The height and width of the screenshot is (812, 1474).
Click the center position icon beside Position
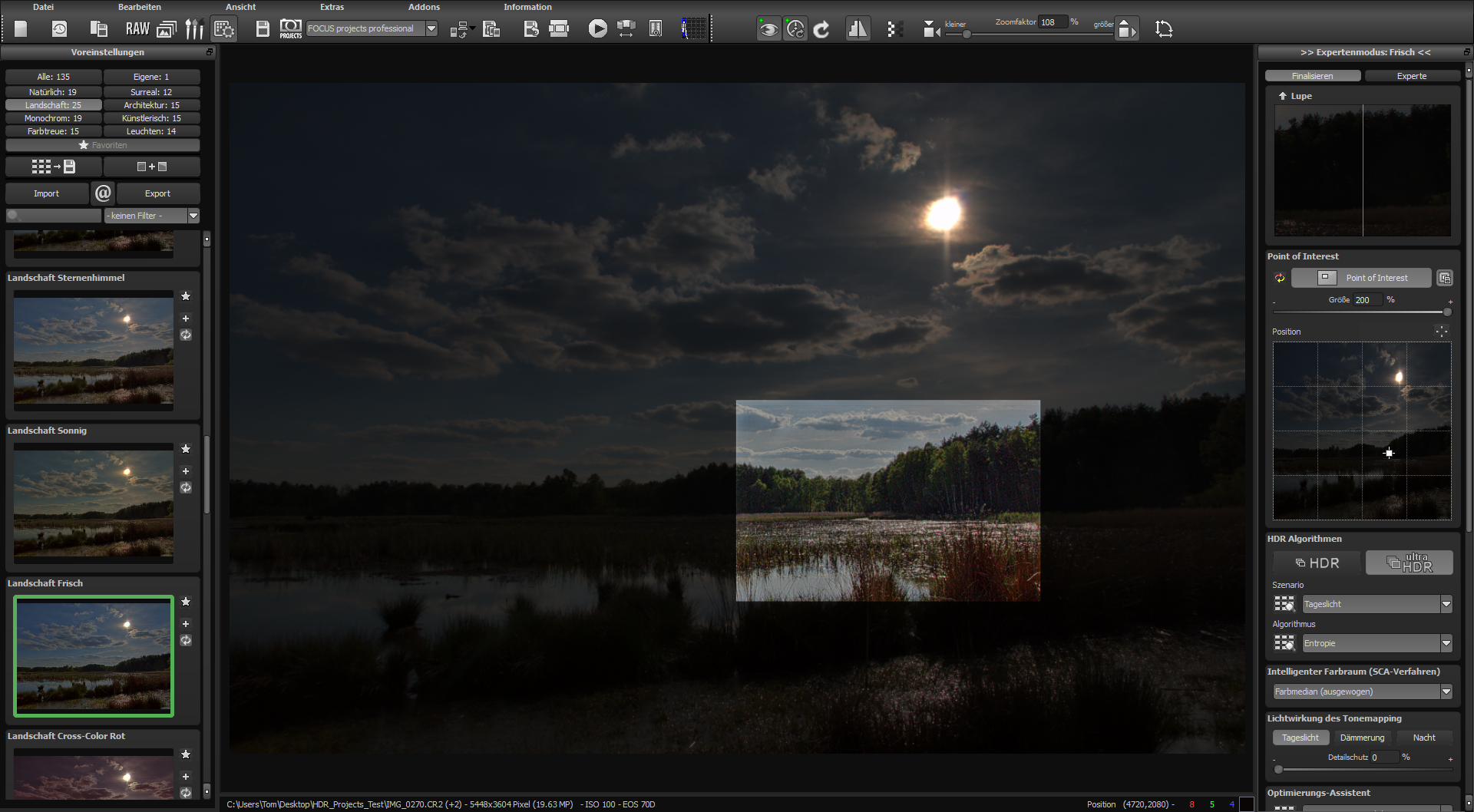pyautogui.click(x=1441, y=332)
